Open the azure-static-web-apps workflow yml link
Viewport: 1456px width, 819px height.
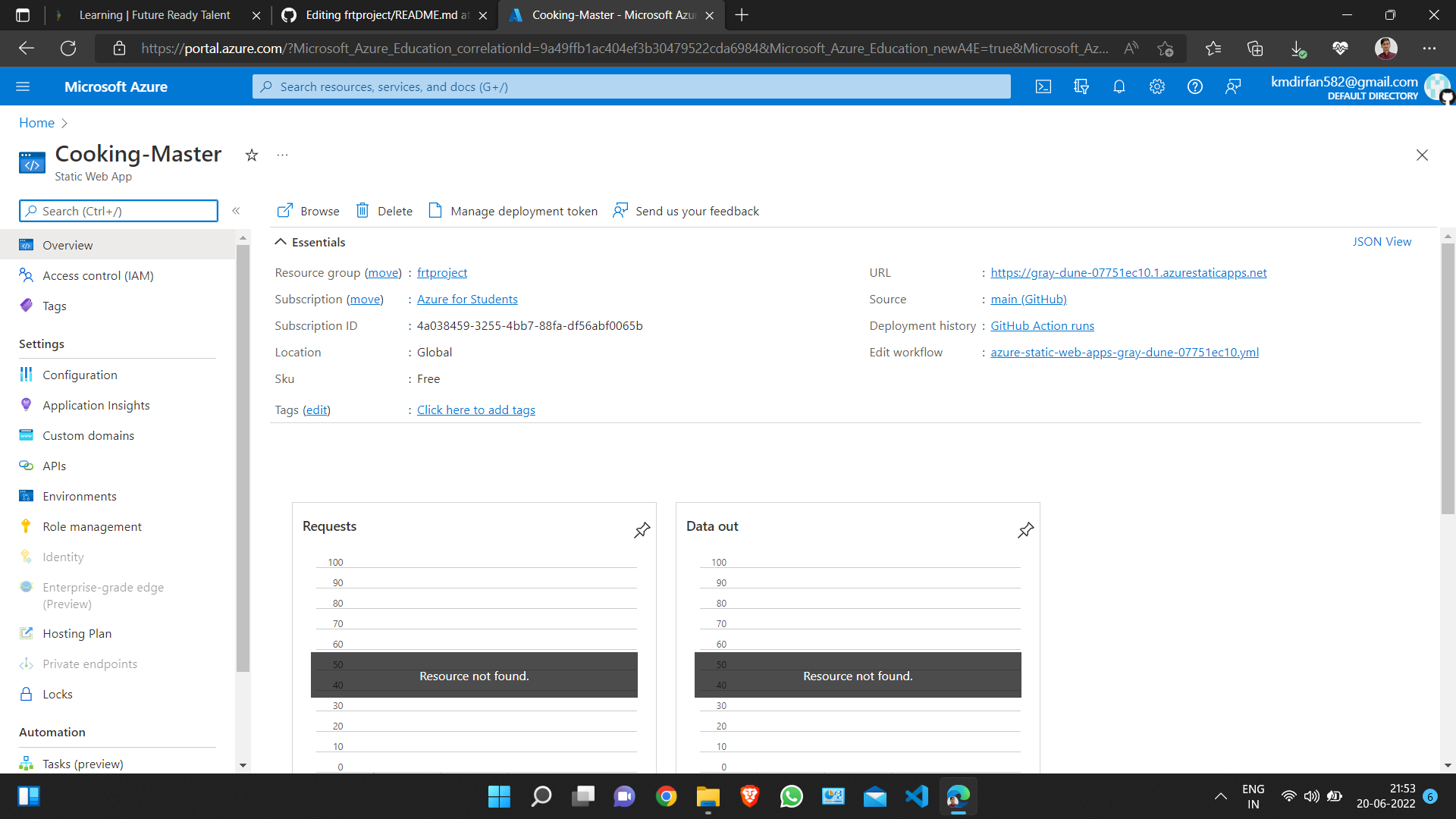tap(1125, 352)
